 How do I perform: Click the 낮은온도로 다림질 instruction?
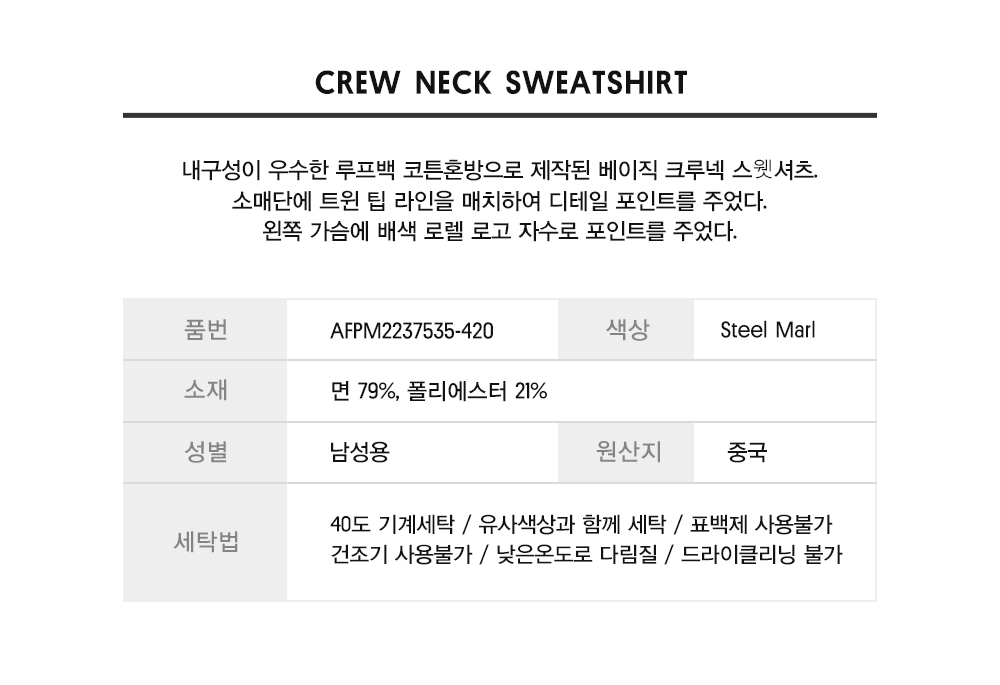[577, 554]
